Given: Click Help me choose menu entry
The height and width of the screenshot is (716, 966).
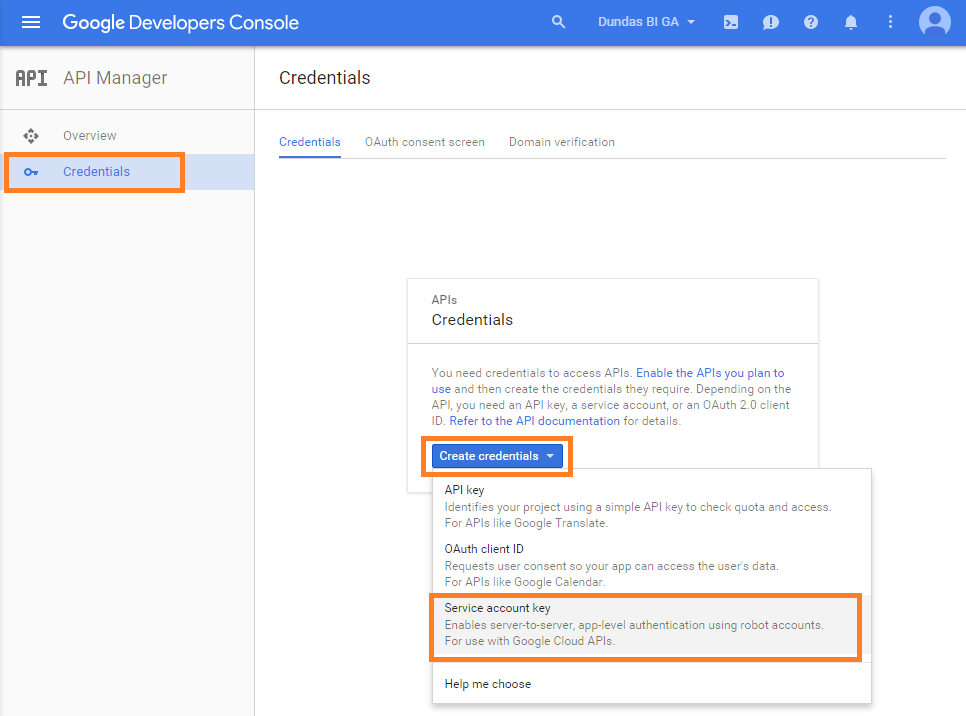Looking at the screenshot, I should pos(488,684).
